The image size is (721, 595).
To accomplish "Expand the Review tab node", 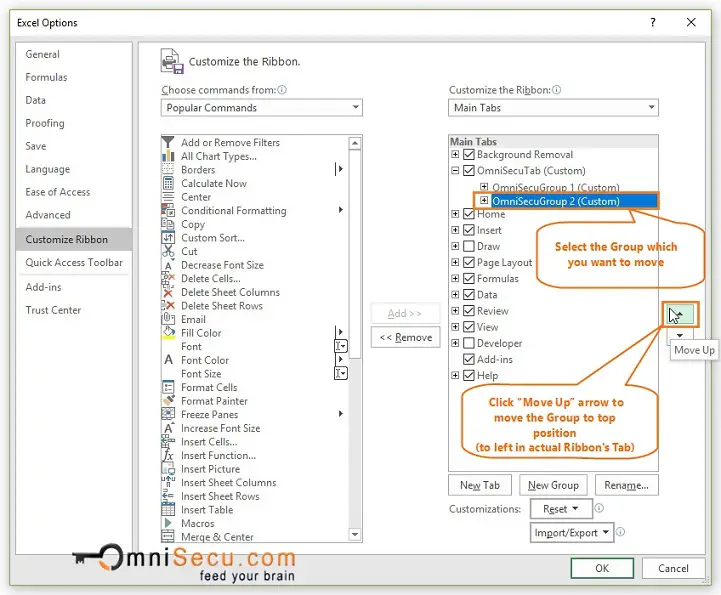I will (x=455, y=310).
